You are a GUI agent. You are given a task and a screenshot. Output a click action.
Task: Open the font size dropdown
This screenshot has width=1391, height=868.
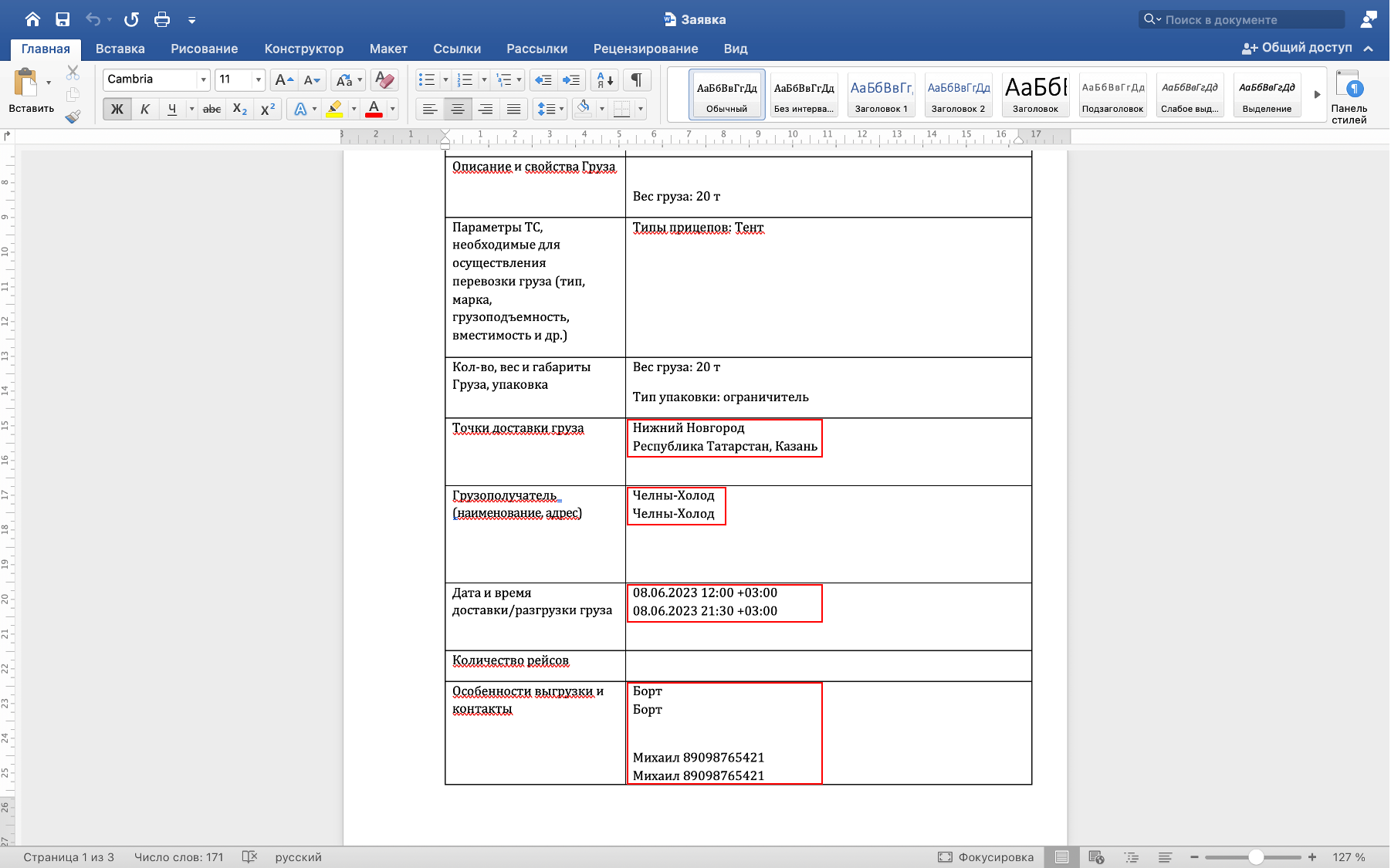click(258, 79)
